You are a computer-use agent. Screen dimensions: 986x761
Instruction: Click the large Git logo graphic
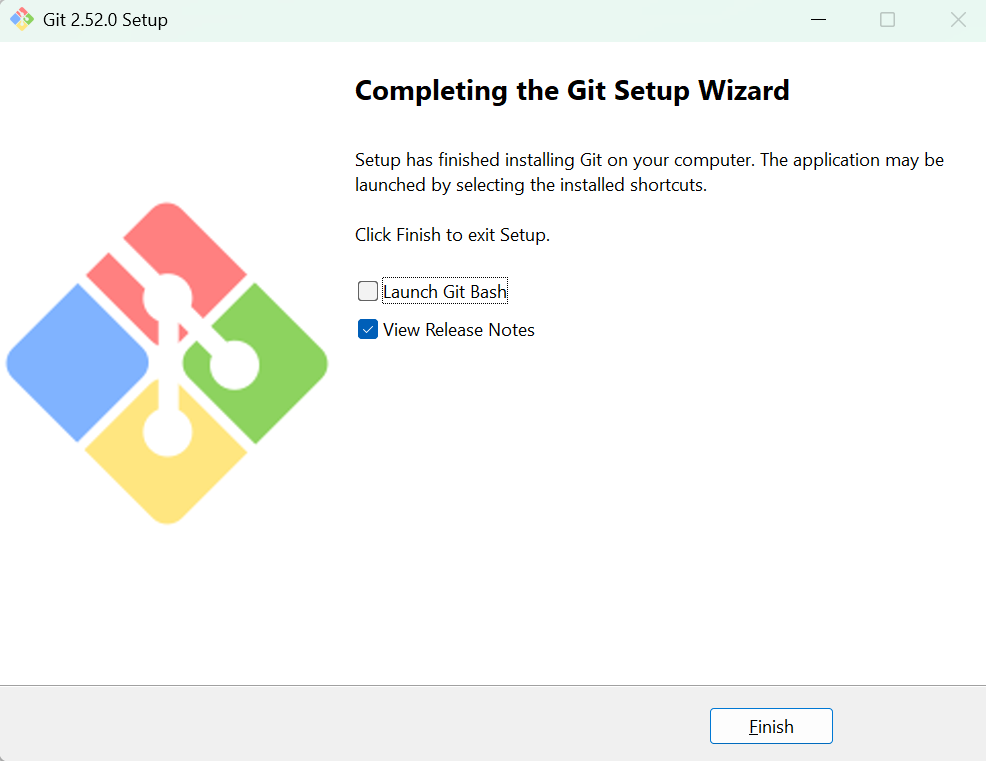(167, 365)
